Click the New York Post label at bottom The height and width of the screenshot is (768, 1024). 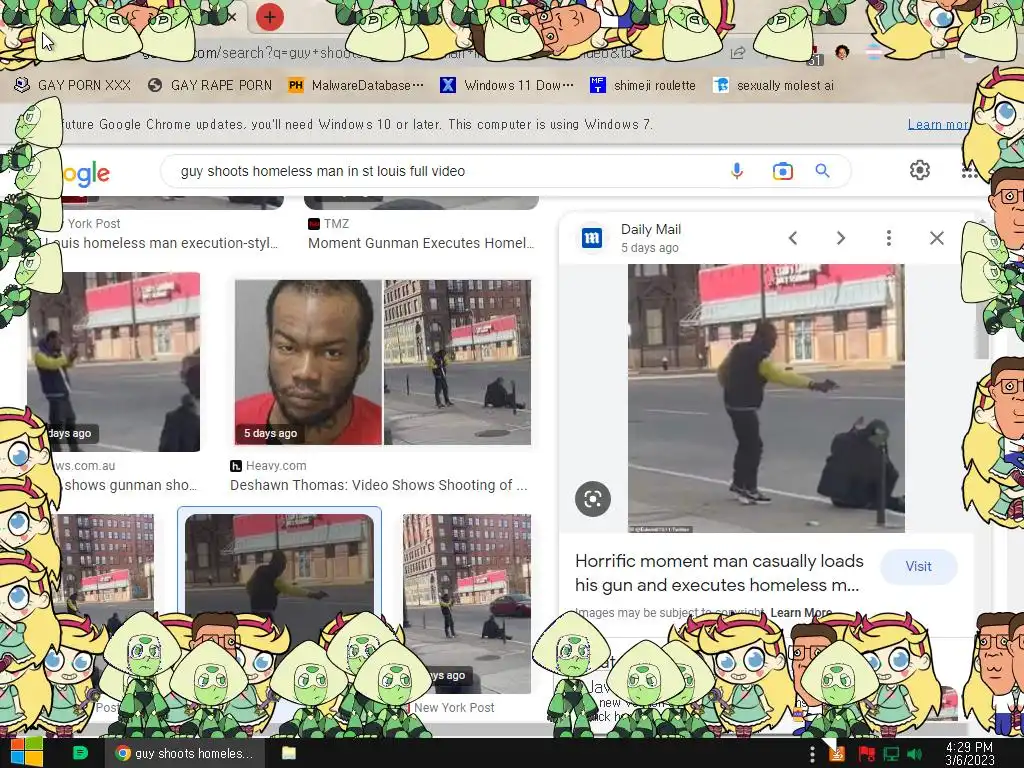(x=454, y=707)
